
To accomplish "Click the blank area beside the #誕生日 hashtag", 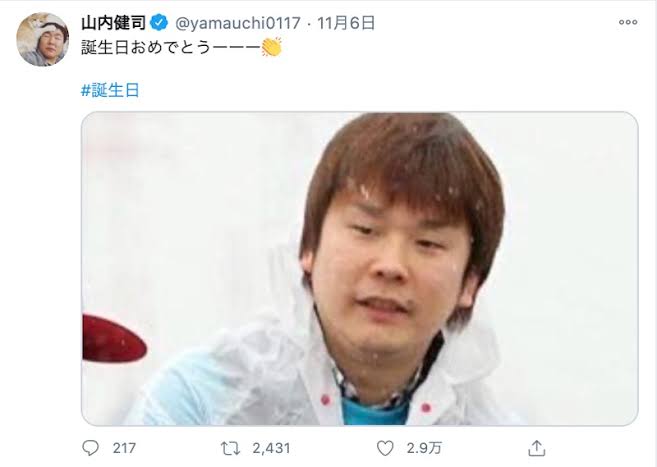I will [377, 90].
